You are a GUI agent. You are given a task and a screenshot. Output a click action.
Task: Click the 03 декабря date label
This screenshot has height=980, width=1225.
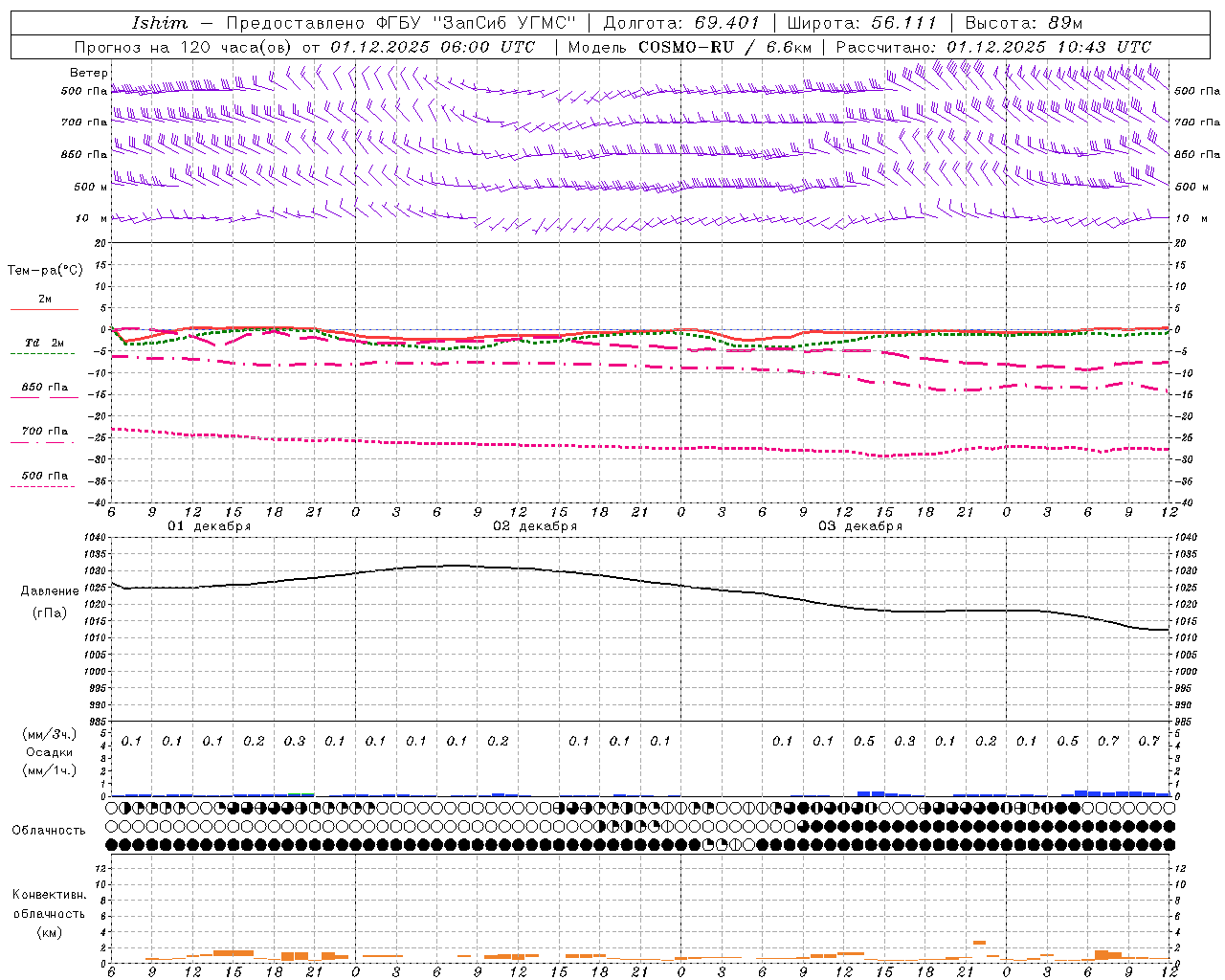click(x=860, y=526)
